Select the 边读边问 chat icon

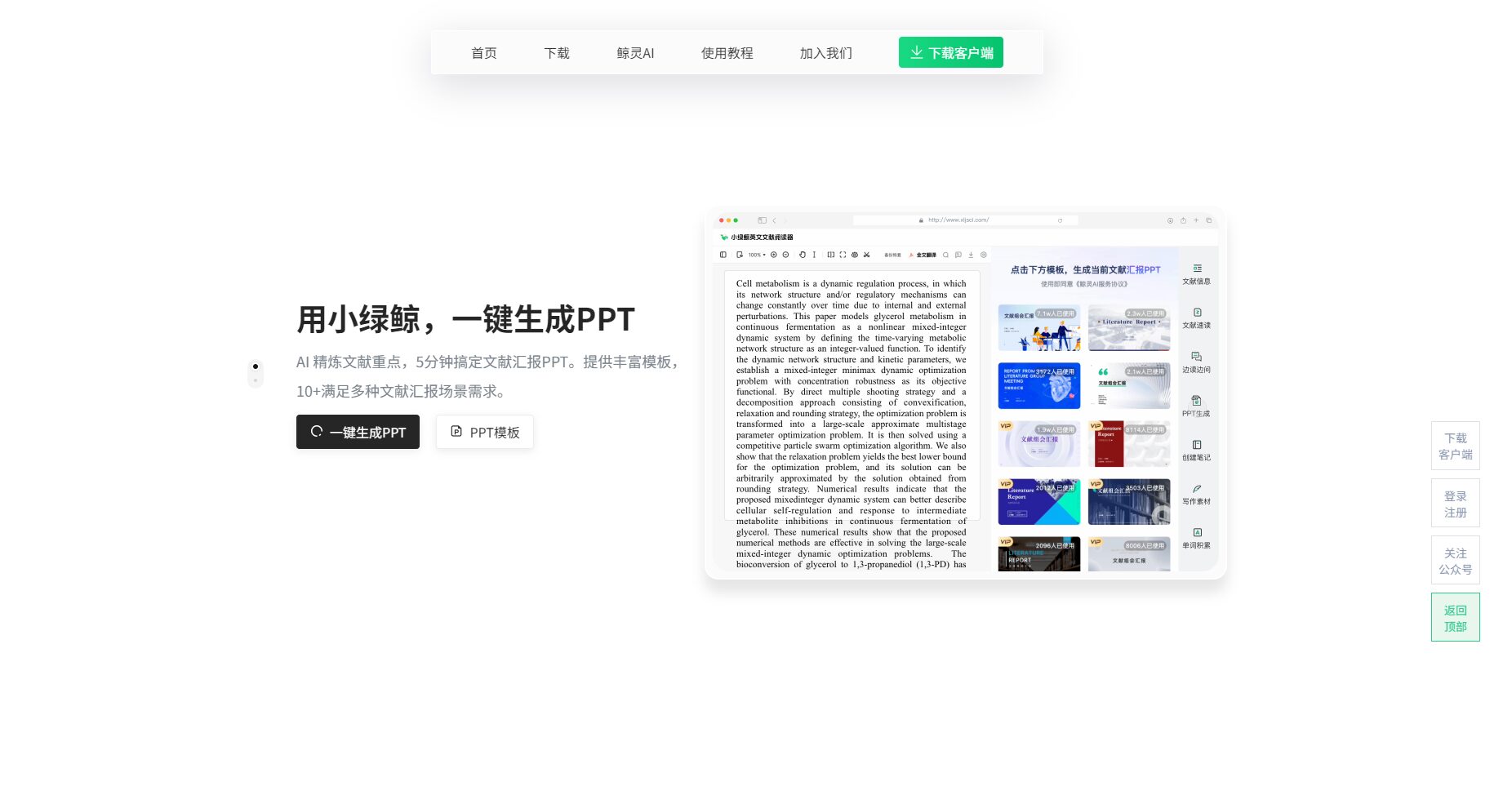(x=1196, y=362)
